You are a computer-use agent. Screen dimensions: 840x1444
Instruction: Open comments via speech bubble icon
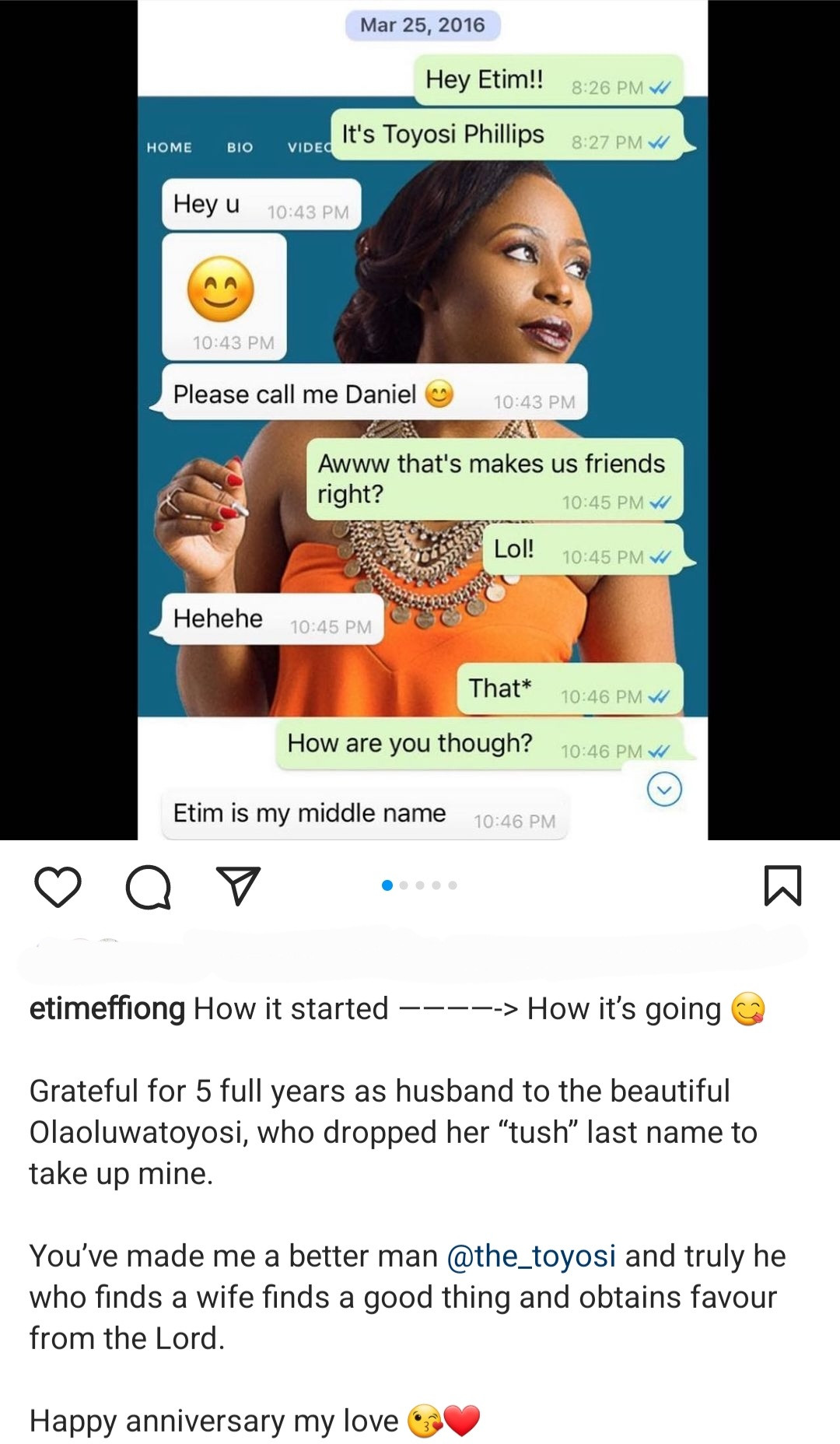click(149, 887)
